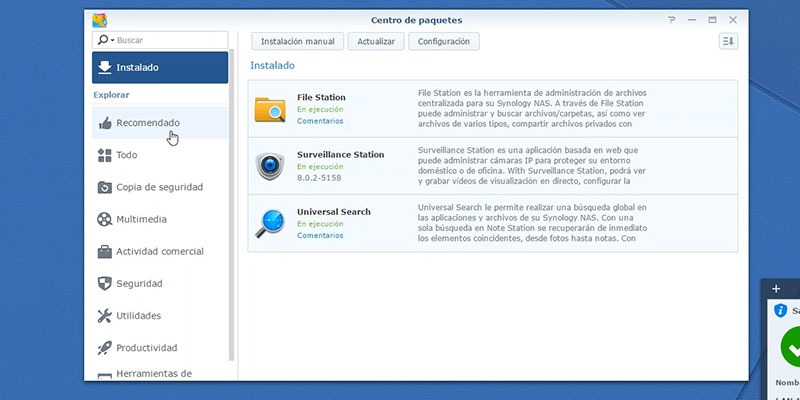Click Surveillance Station version 8.0.2-5158
This screenshot has width=800, height=400.
(319, 178)
